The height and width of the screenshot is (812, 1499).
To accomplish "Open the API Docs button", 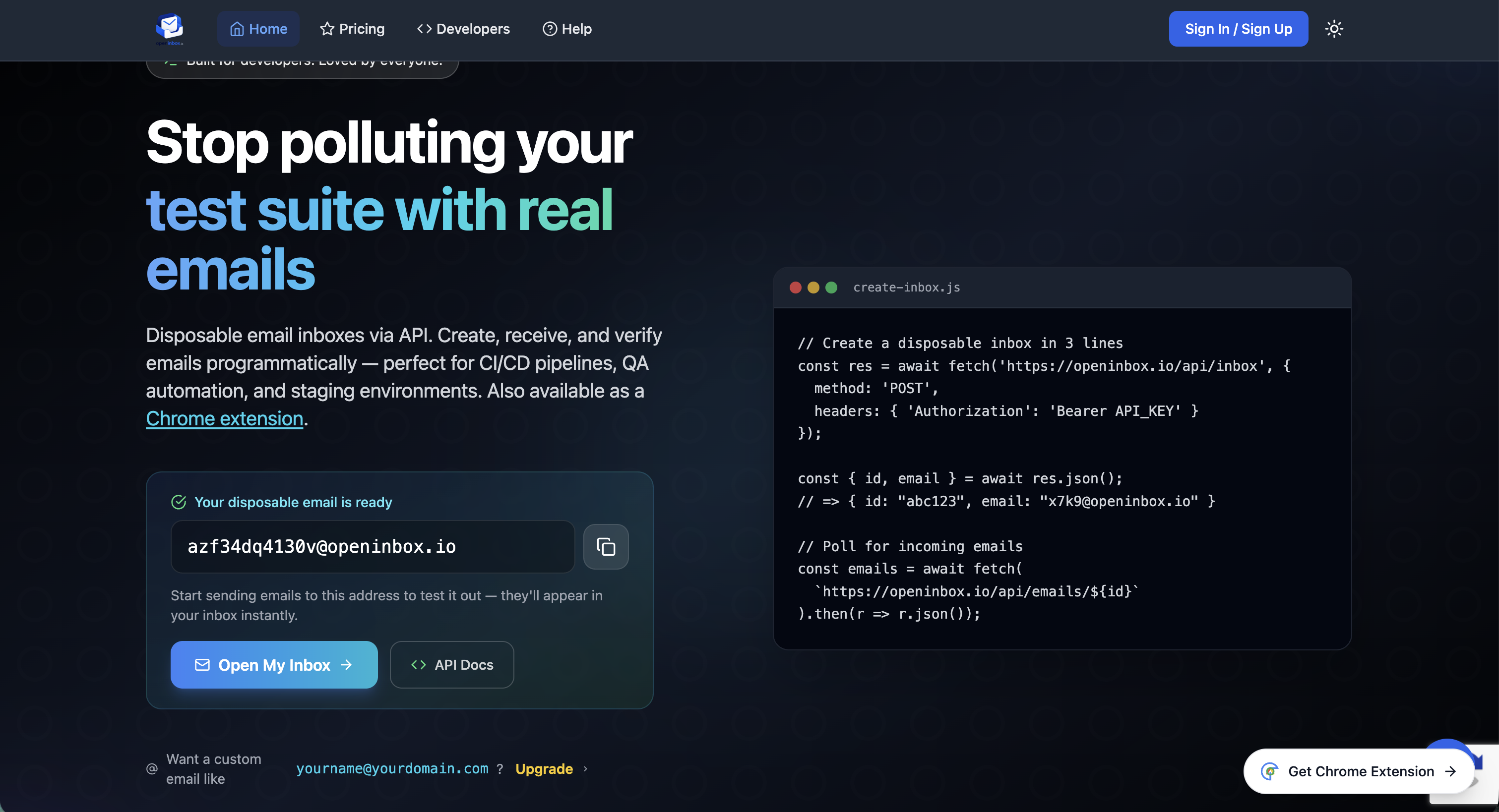I will tap(451, 664).
